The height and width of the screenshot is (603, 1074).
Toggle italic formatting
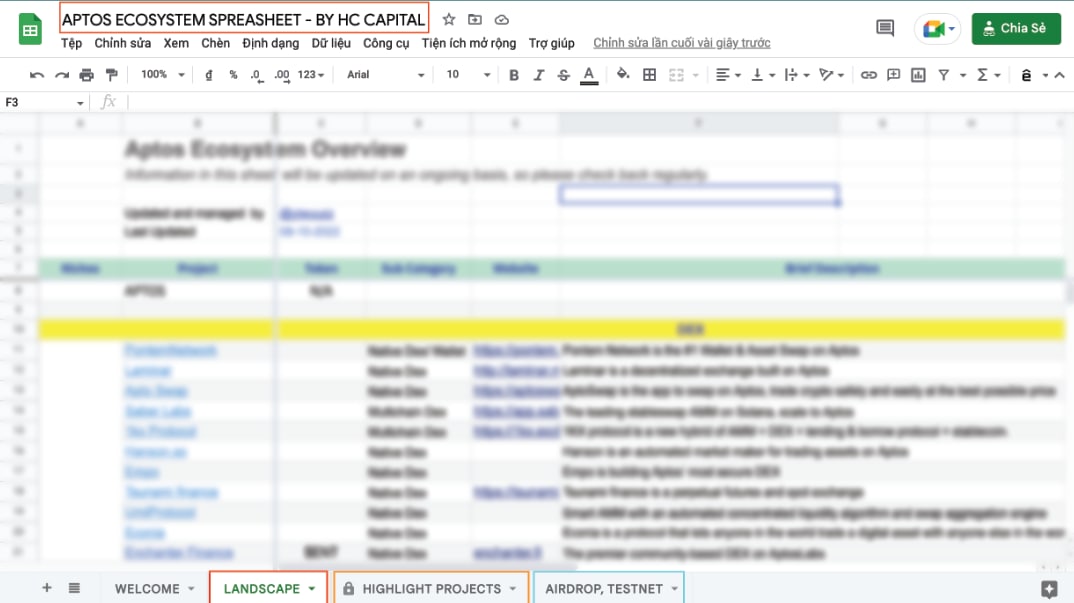coord(538,75)
